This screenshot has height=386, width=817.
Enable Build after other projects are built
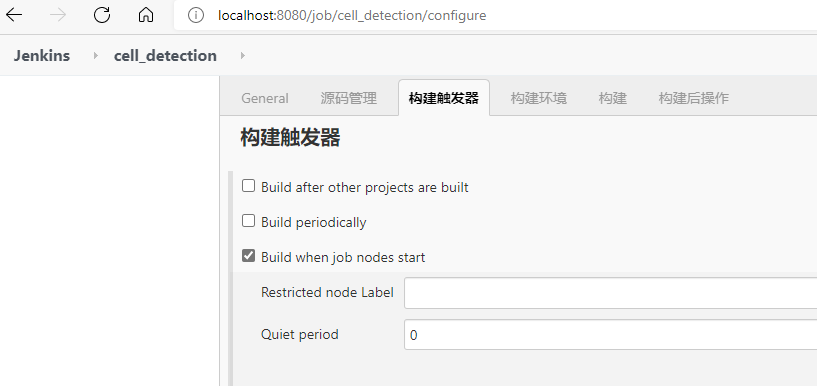(x=249, y=185)
